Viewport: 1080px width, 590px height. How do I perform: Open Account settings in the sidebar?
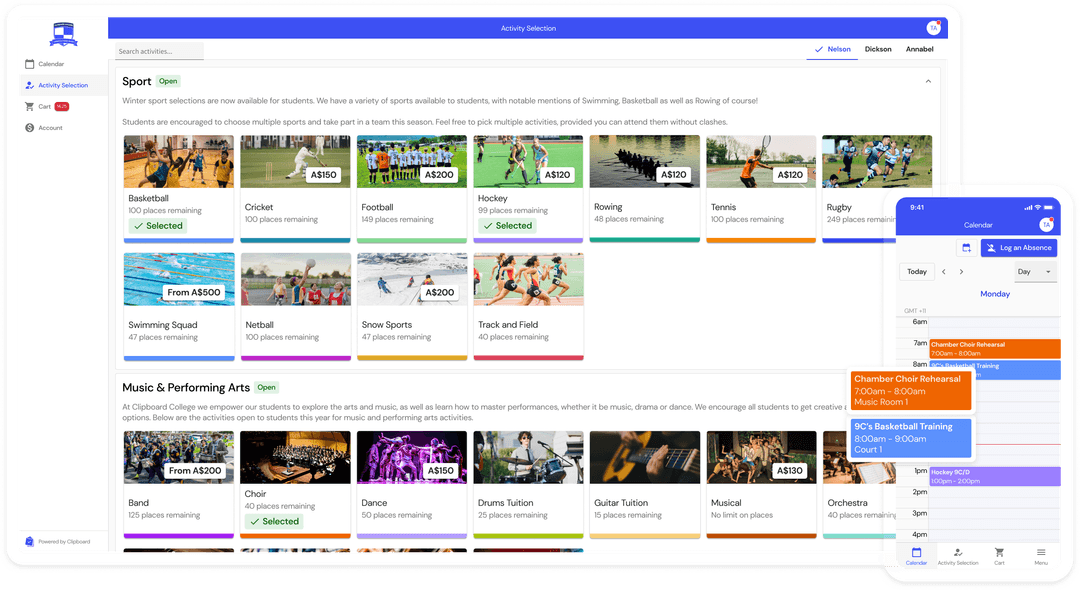pyautogui.click(x=44, y=127)
